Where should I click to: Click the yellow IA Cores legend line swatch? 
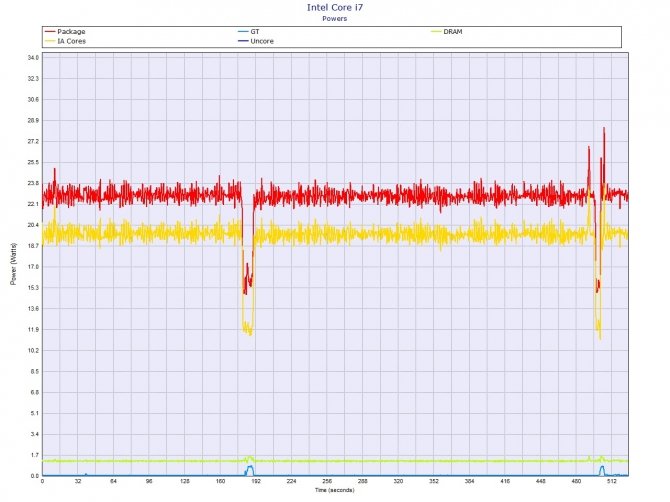tap(50, 41)
